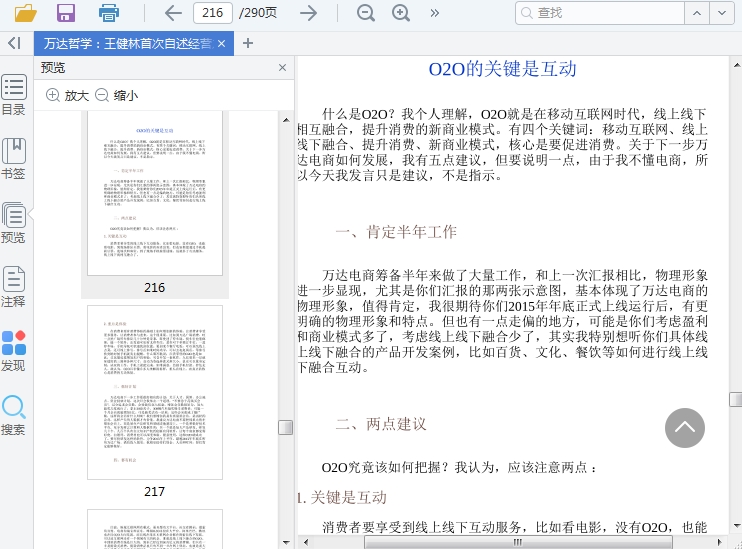Click horizontal scrollbar left arrow

(x=306, y=542)
